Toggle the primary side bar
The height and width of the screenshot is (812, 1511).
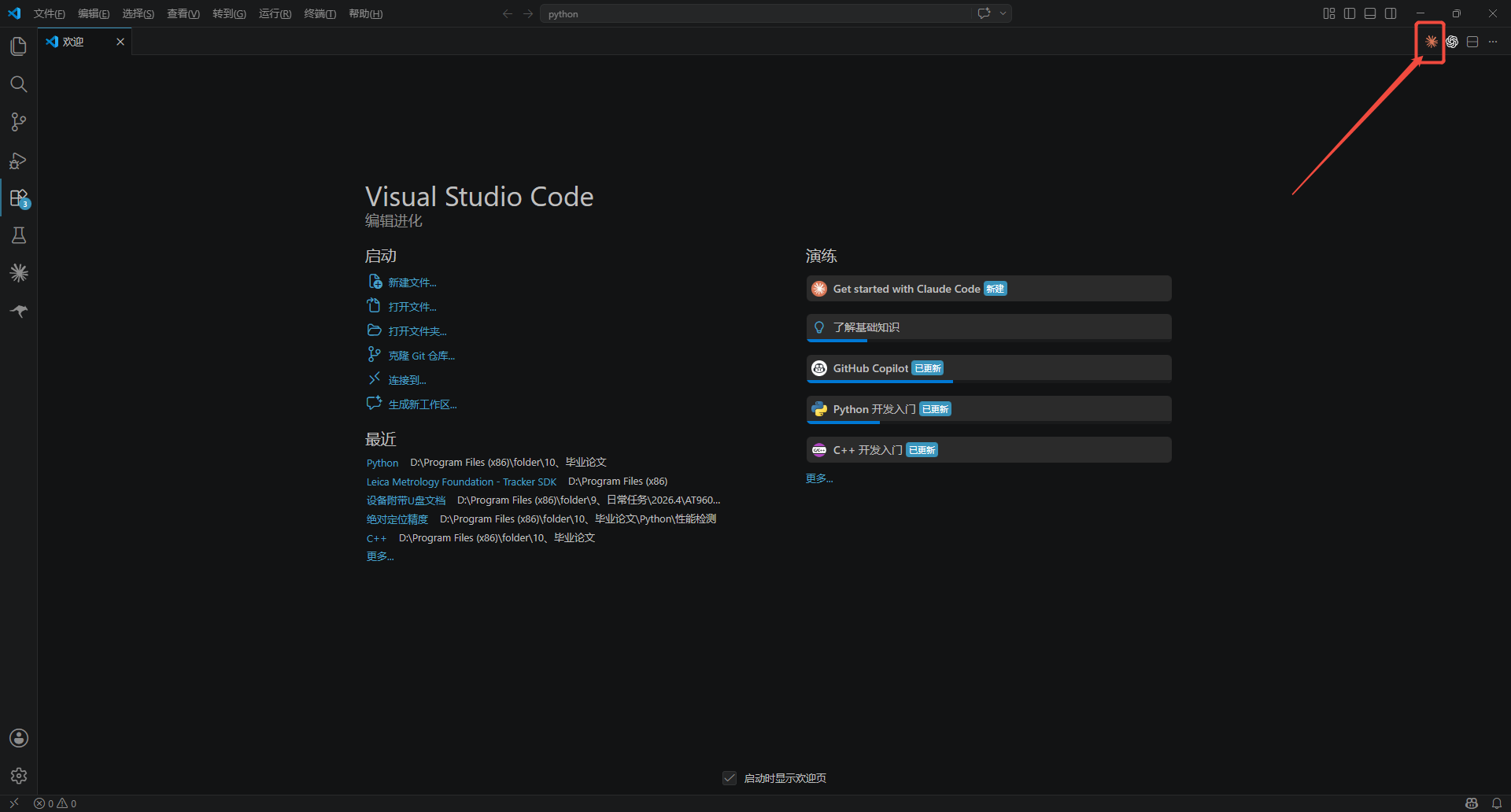1350,13
